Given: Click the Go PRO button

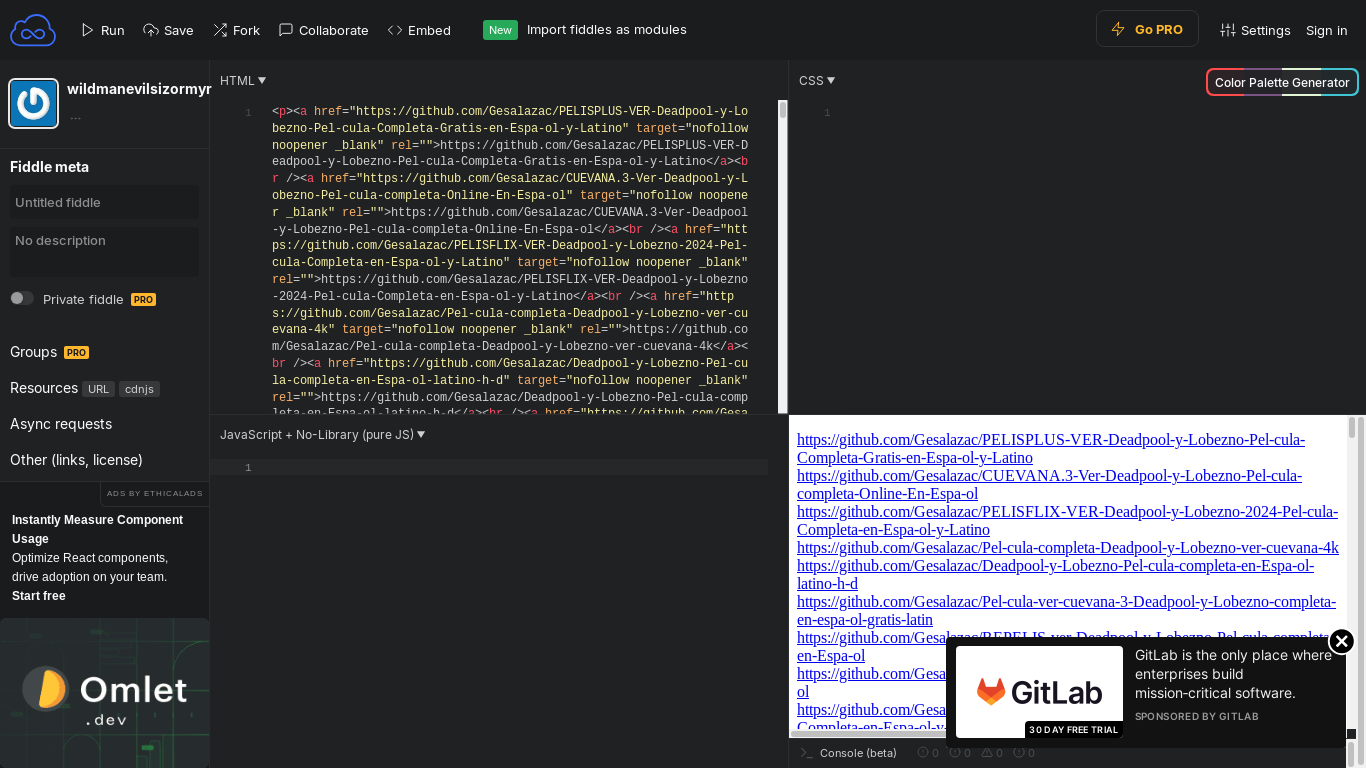Looking at the screenshot, I should click(1147, 29).
